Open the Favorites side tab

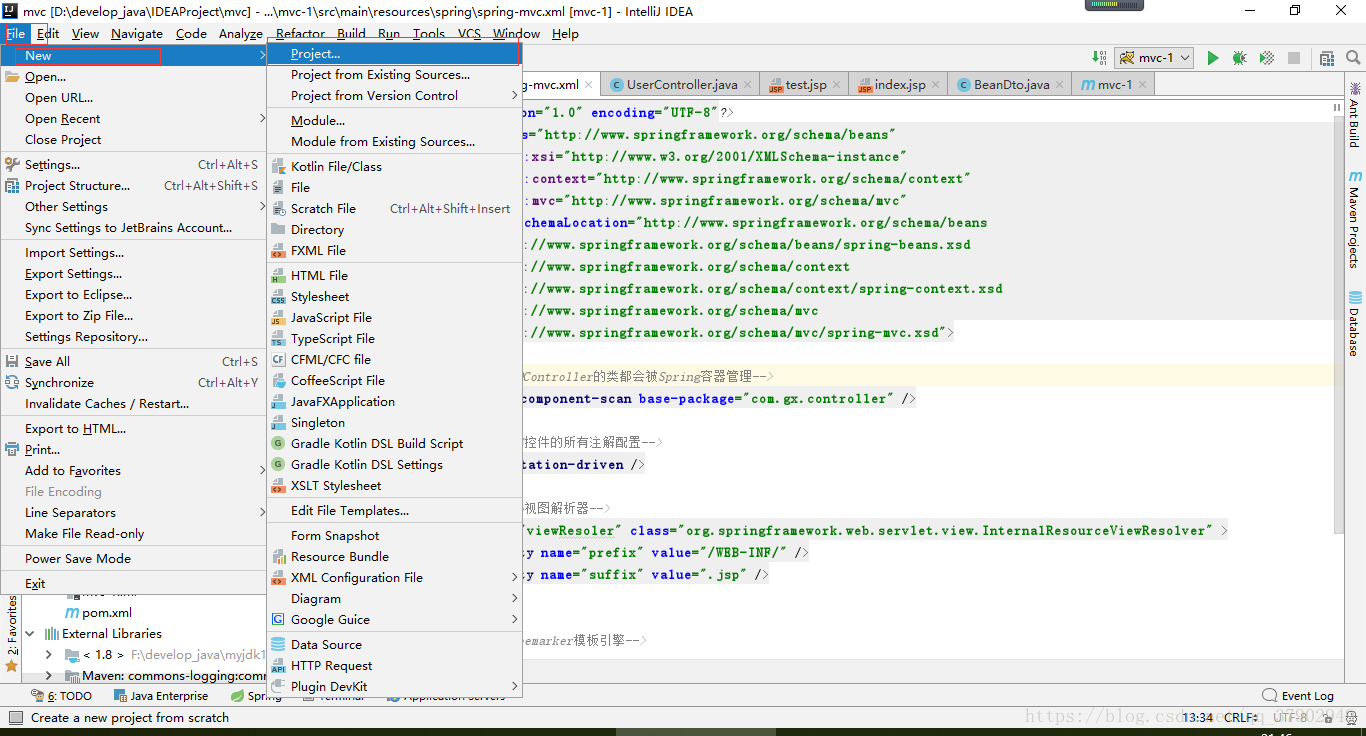pyautogui.click(x=11, y=634)
